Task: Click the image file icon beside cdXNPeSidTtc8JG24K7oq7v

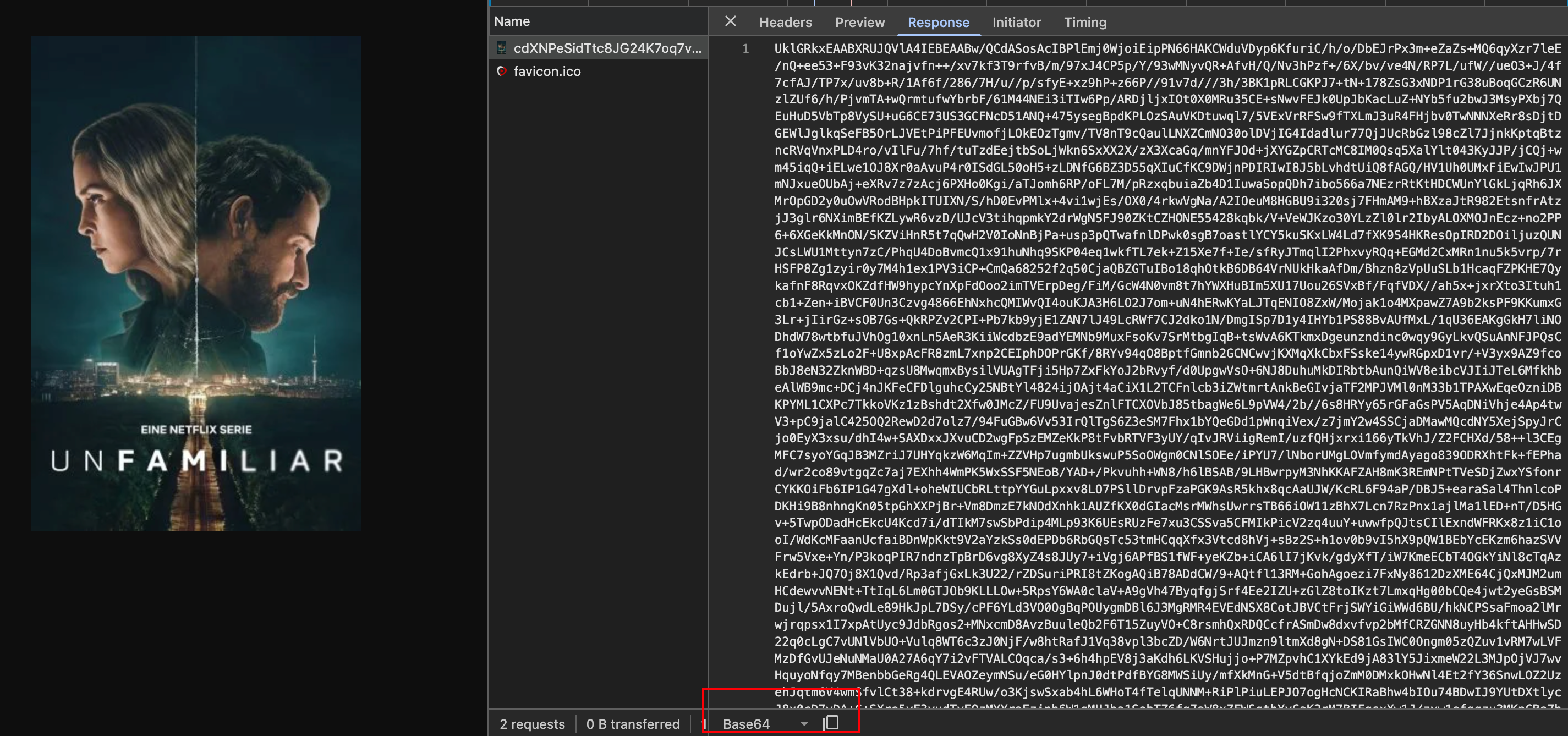Action: 502,48
